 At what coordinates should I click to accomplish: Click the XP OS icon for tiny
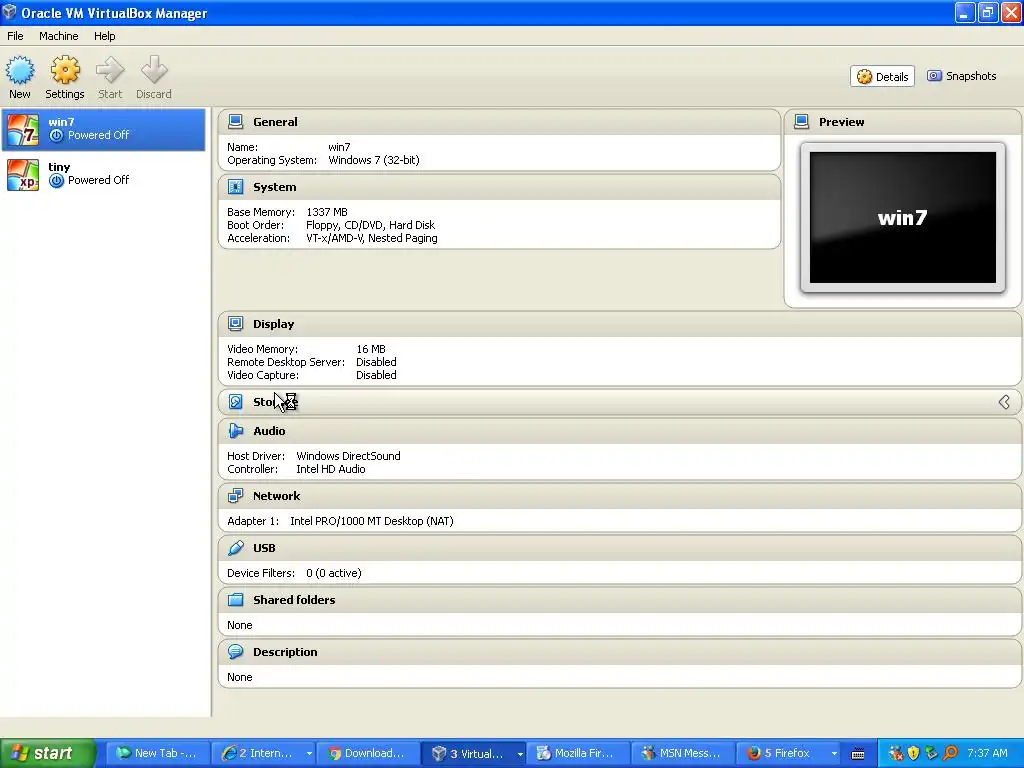(x=23, y=174)
